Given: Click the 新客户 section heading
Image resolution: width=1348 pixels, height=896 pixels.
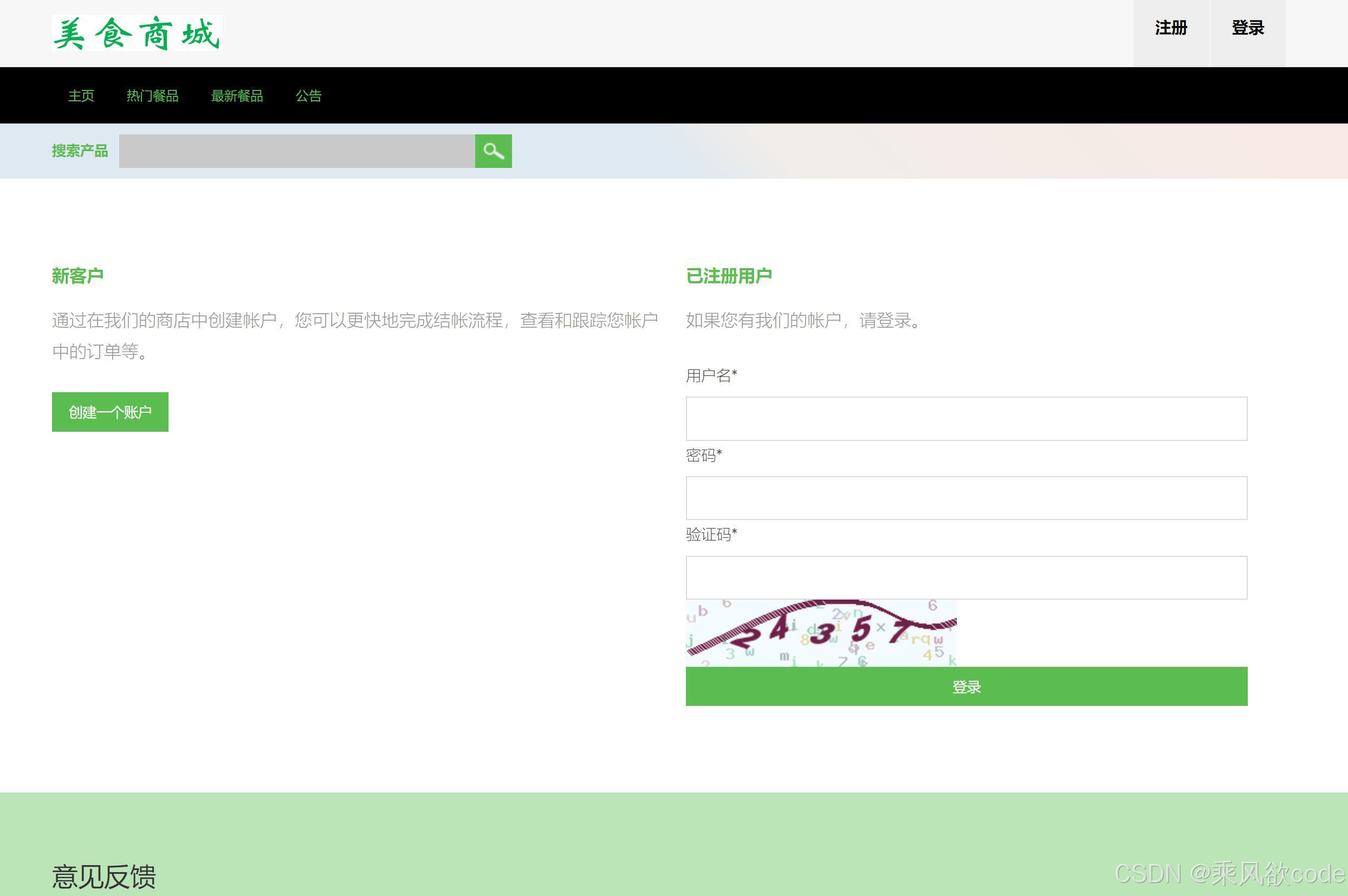Looking at the screenshot, I should click(x=77, y=276).
